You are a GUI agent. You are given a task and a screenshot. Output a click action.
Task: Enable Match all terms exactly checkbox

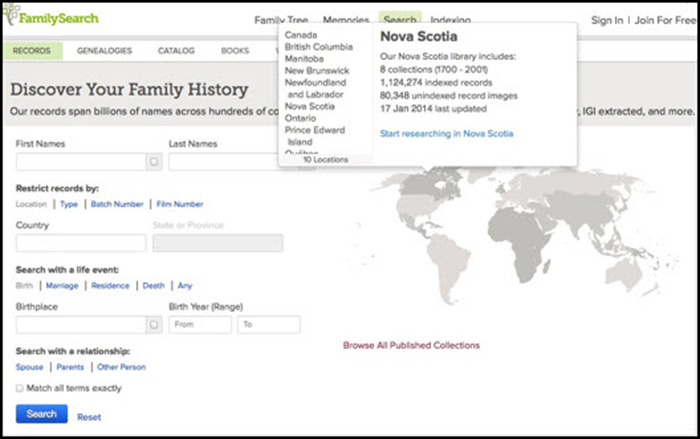coord(20,388)
